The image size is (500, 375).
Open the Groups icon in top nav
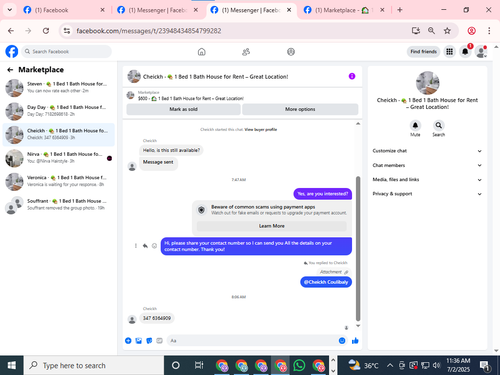coord(291,52)
